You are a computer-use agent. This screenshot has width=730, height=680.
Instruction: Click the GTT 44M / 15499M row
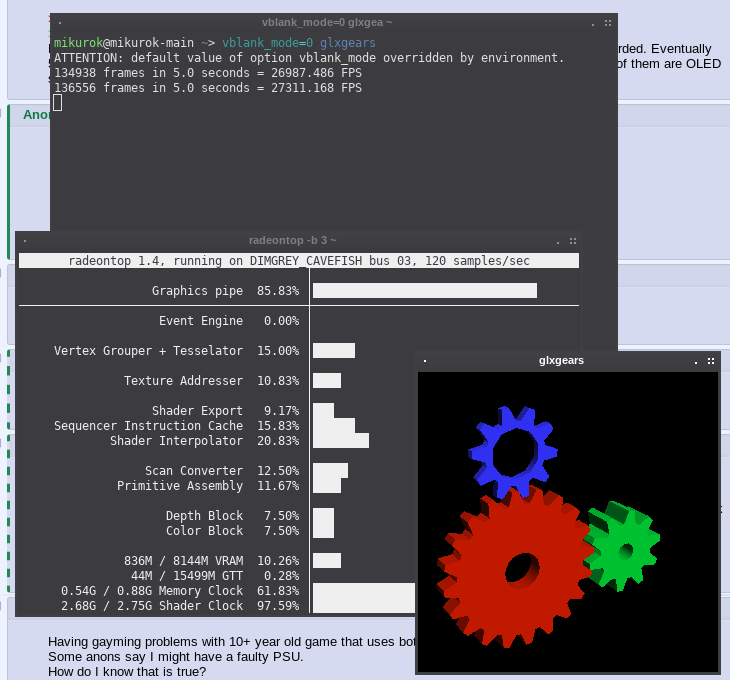pyautogui.click(x=215, y=576)
